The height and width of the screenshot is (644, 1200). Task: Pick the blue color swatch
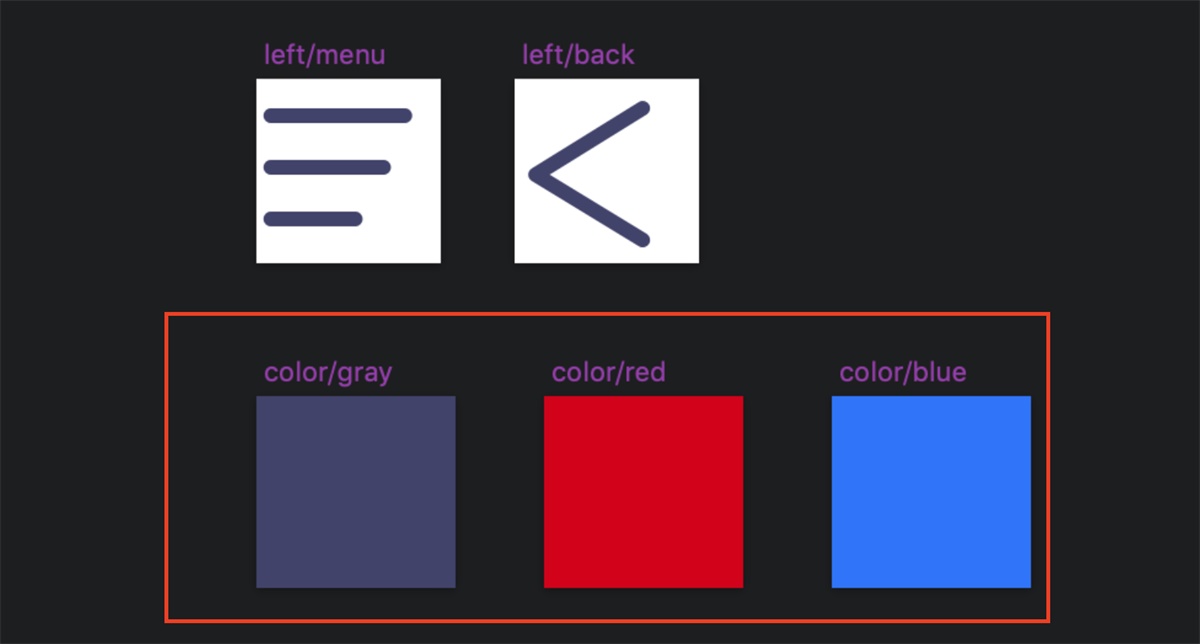tap(931, 492)
